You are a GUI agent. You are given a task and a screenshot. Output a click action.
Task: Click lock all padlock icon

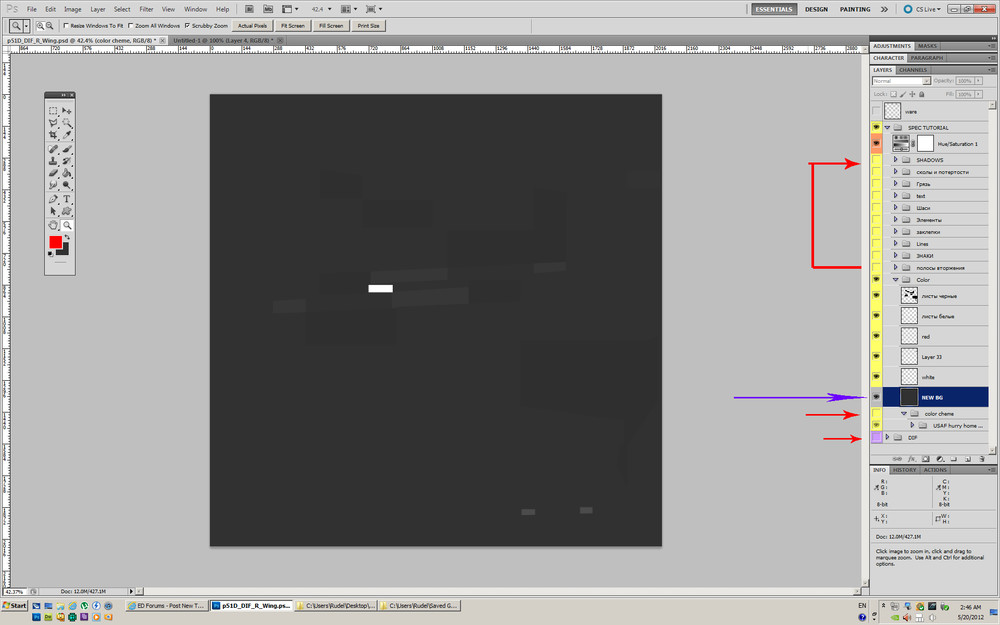pos(922,94)
